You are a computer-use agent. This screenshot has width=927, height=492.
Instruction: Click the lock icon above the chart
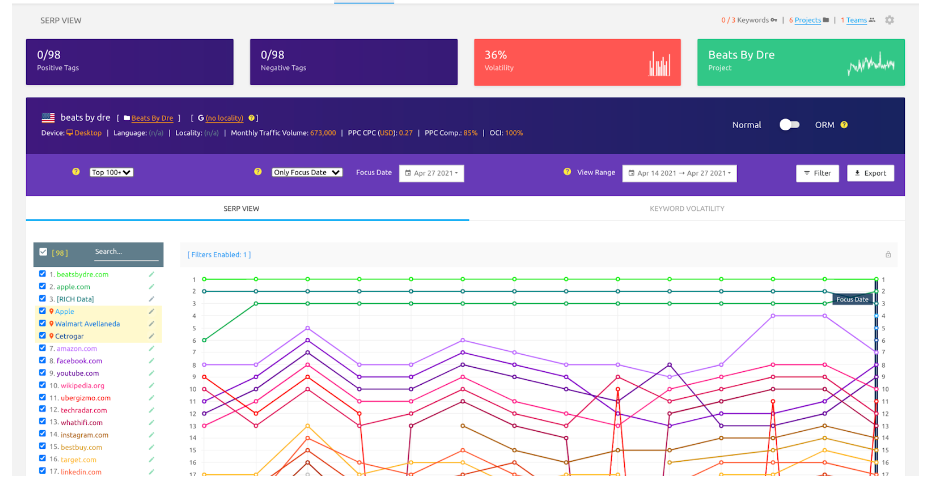888,255
